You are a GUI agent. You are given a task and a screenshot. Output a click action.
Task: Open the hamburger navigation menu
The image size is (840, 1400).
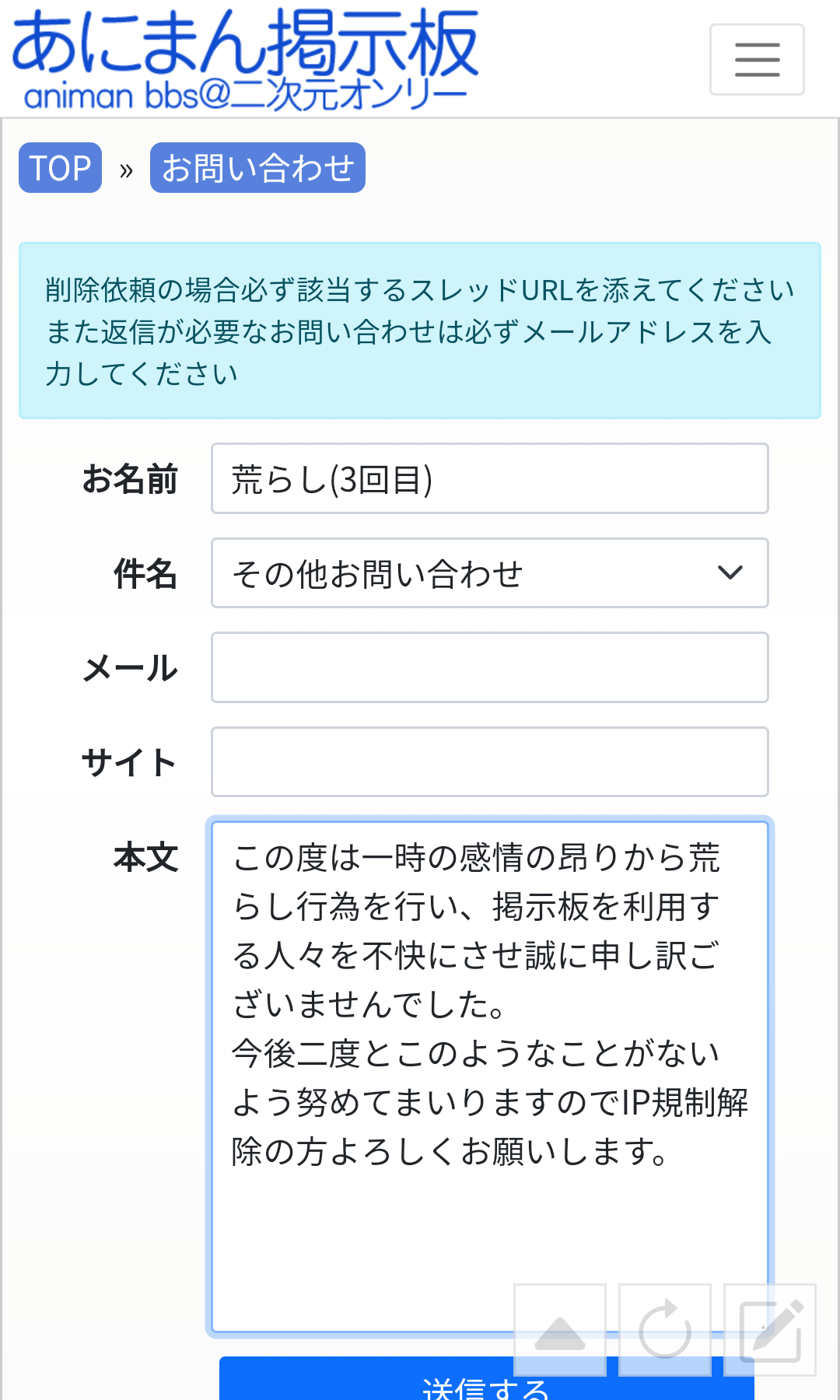[757, 60]
